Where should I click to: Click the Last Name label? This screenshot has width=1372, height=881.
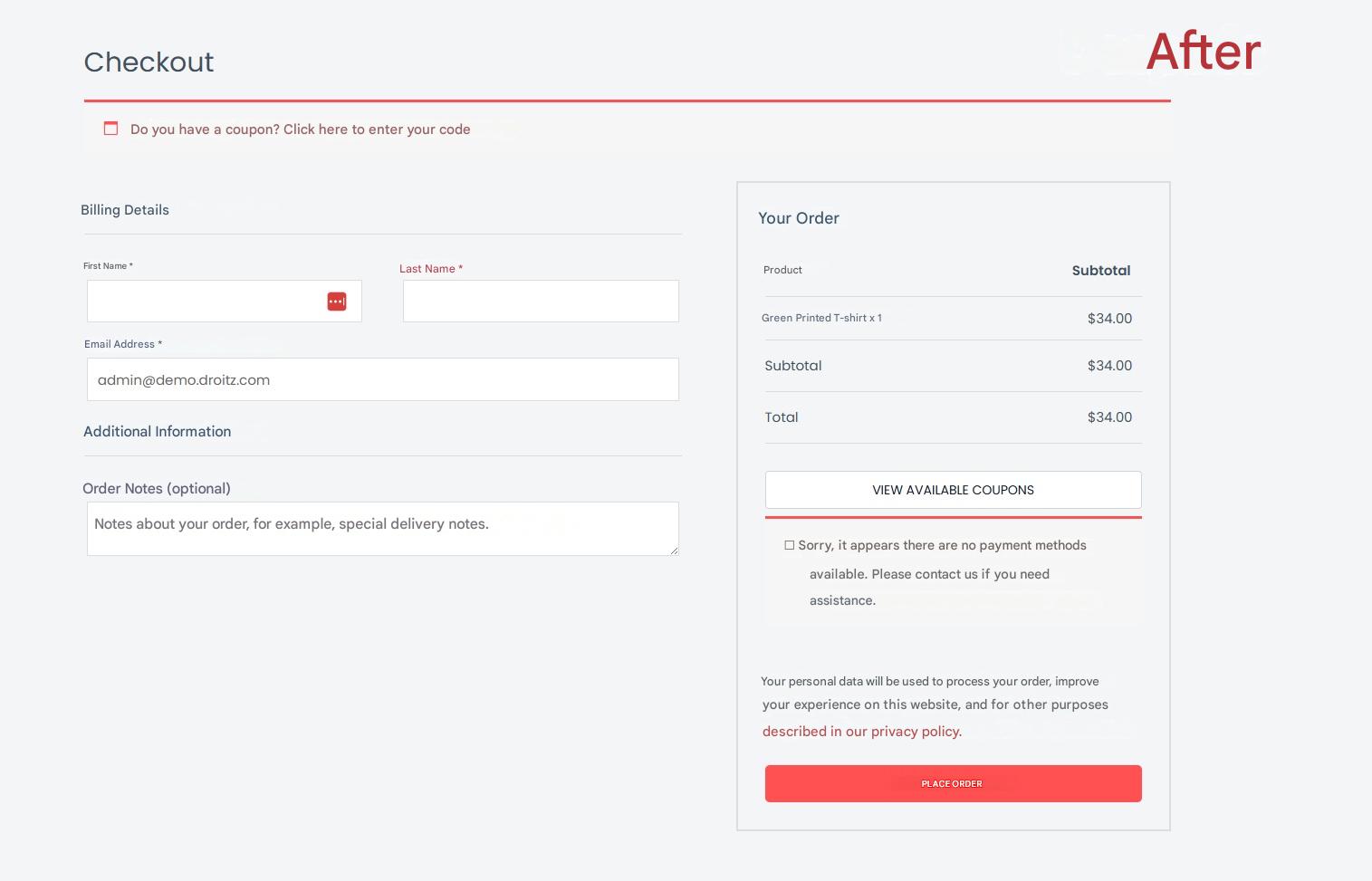point(430,269)
